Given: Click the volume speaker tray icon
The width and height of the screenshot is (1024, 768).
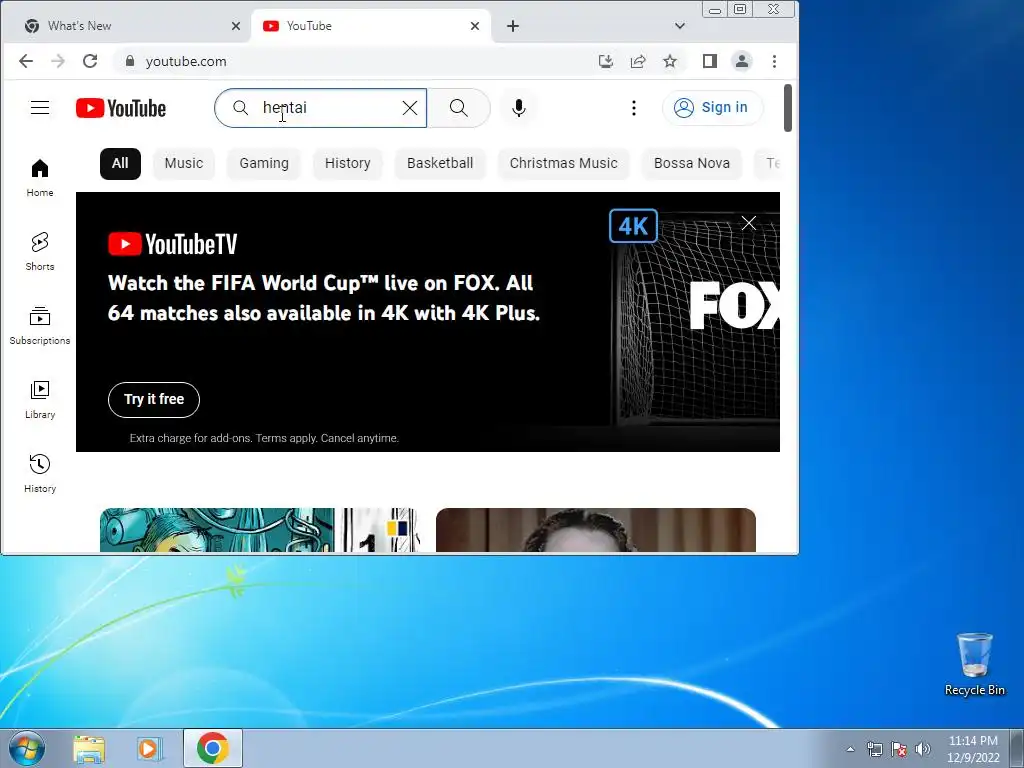Looking at the screenshot, I should tap(923, 749).
